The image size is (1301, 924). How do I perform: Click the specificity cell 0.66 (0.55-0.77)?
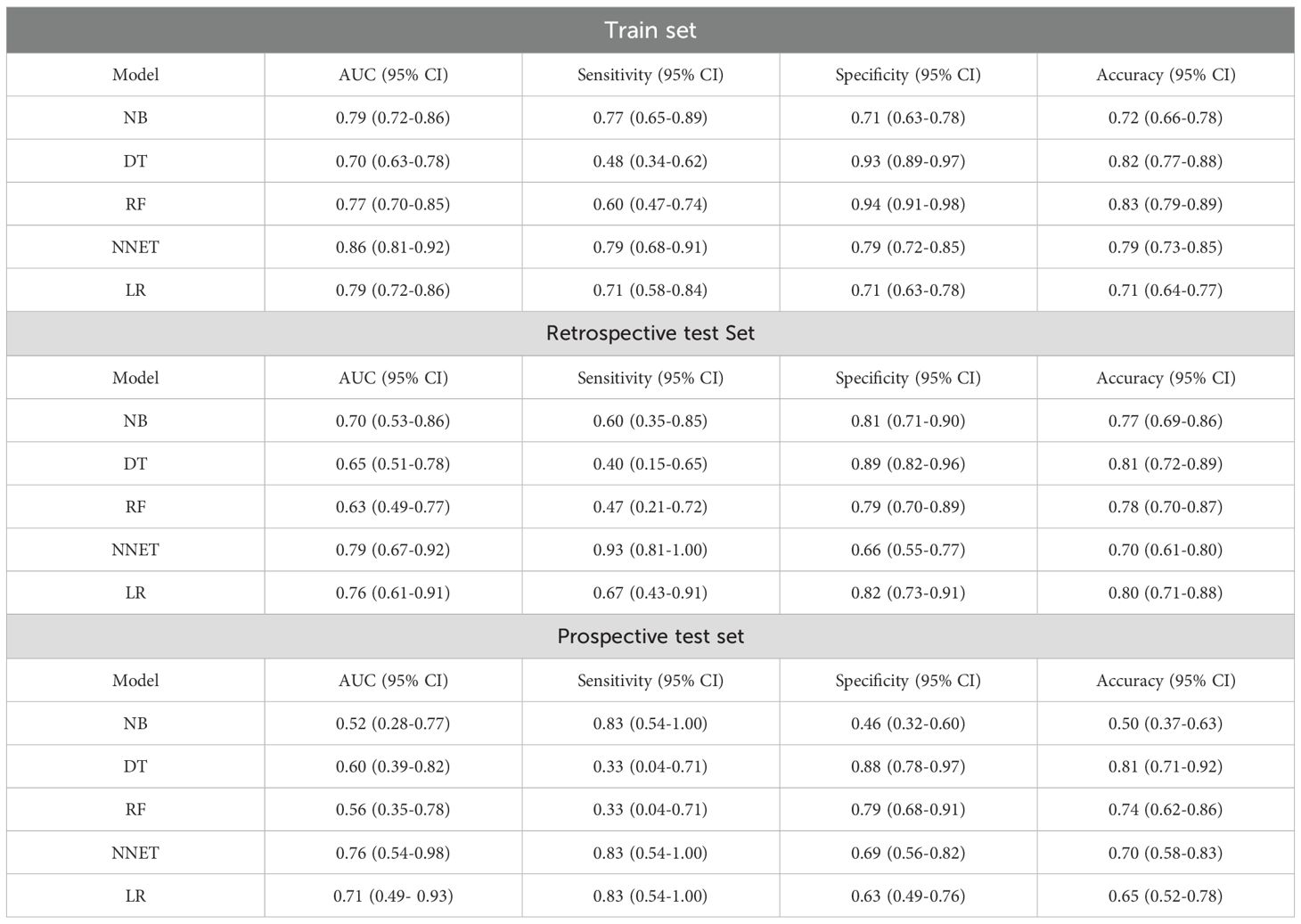908,550
